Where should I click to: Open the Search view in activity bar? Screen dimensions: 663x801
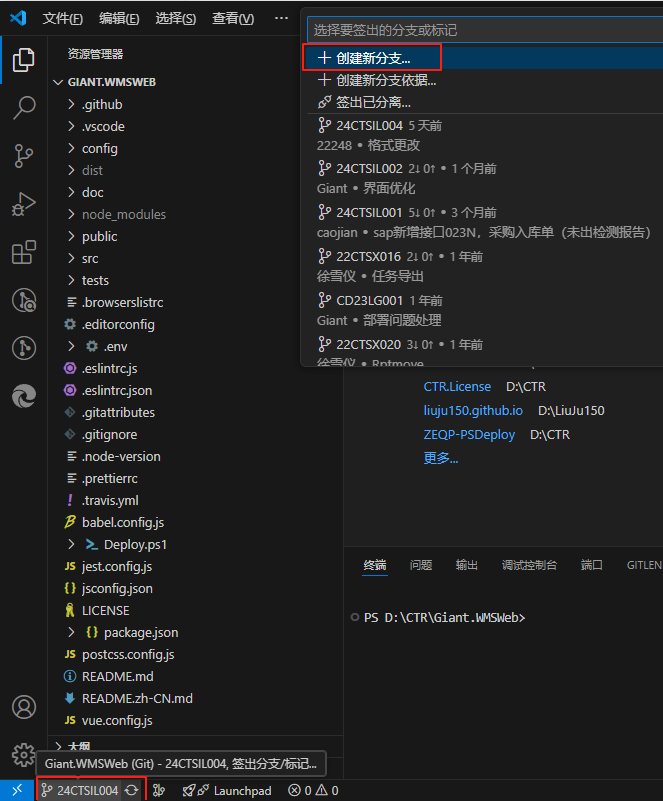(x=23, y=108)
